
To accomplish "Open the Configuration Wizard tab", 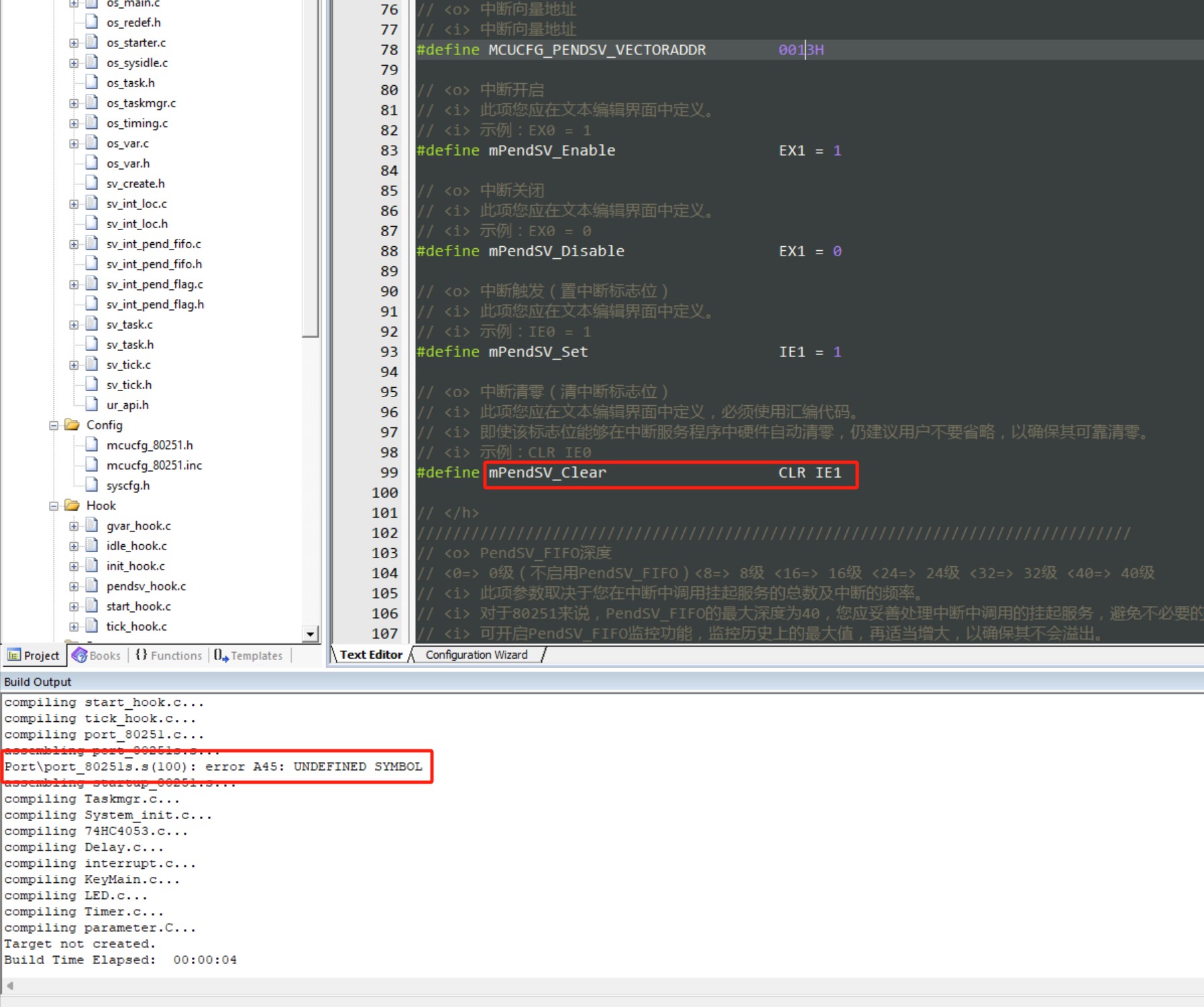I will coord(476,655).
